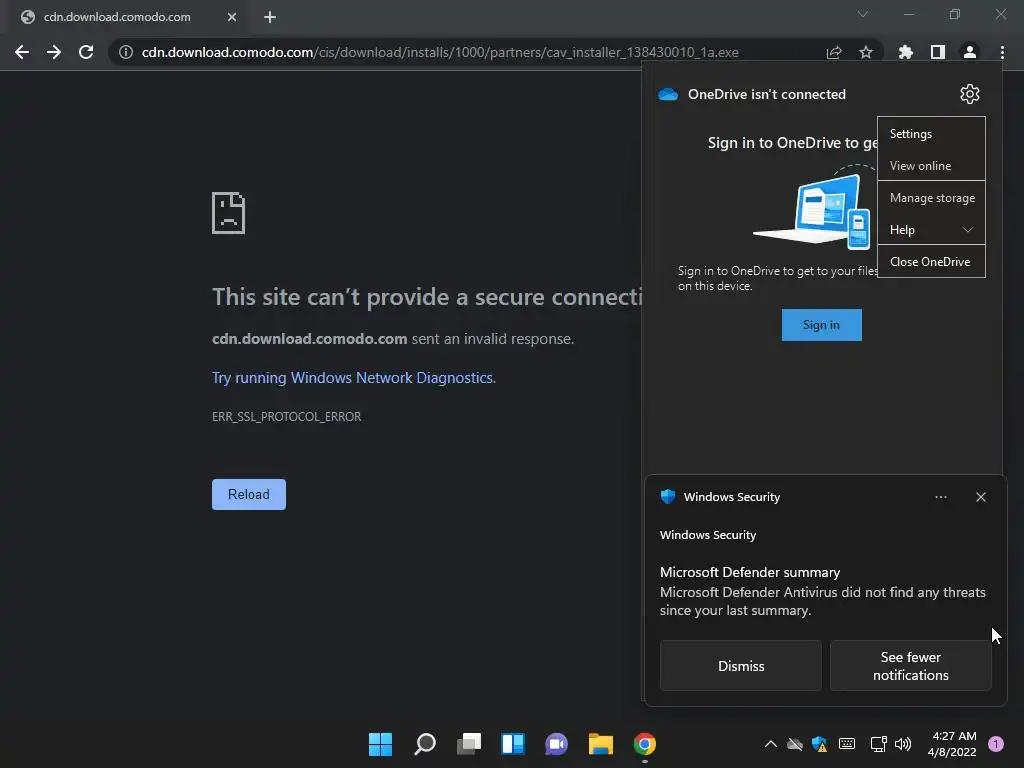Open Widgets from the taskbar

[x=513, y=744]
